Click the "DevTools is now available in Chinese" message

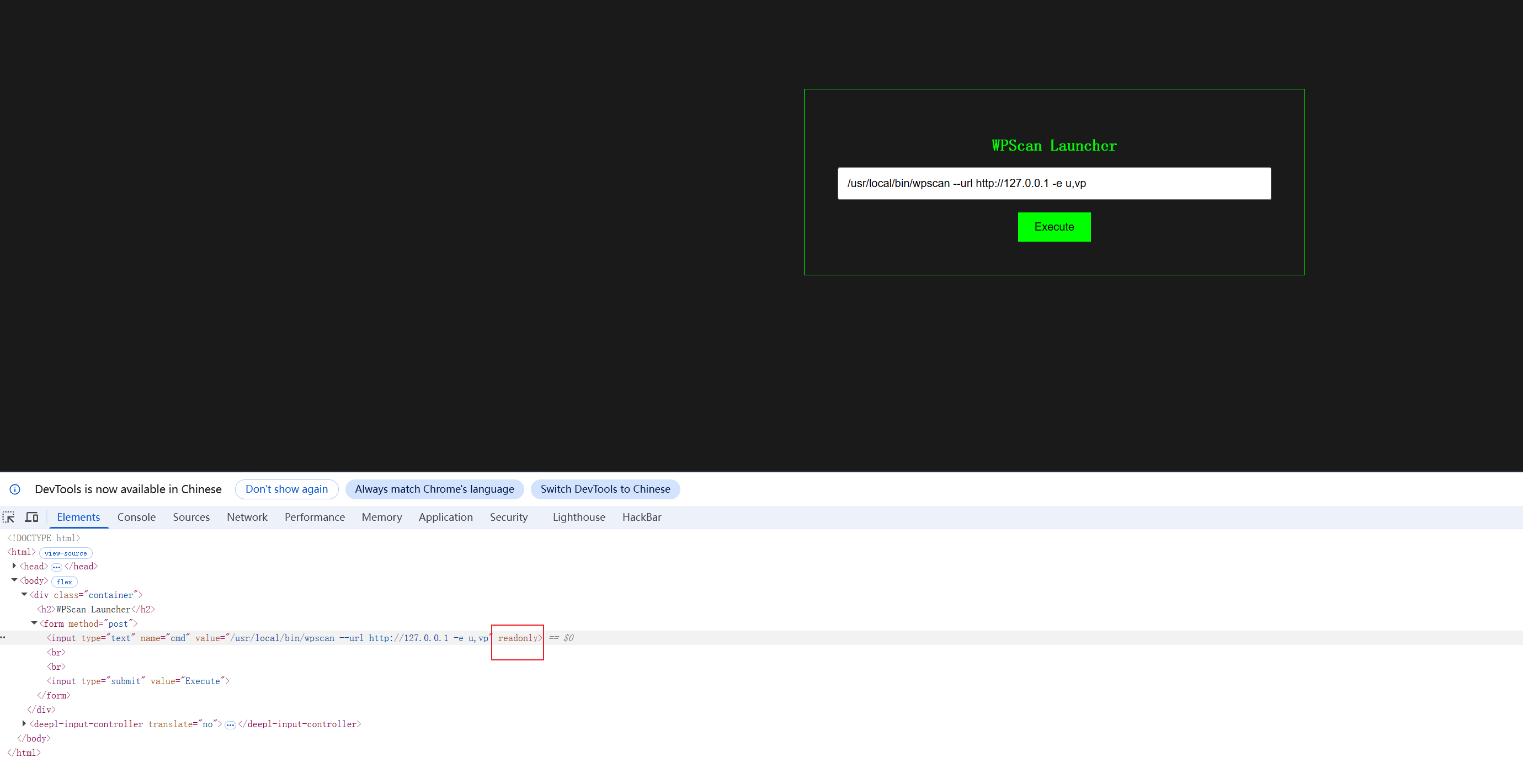coord(128,489)
